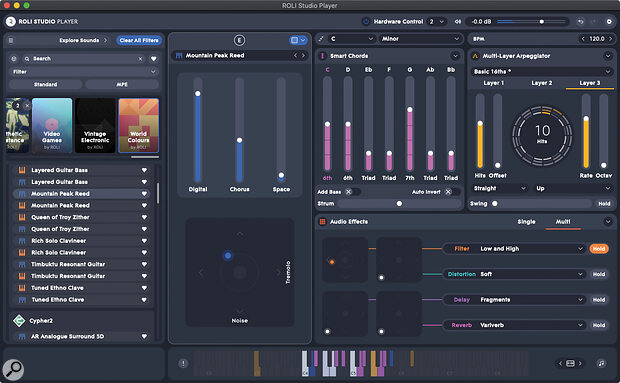Open the sound browser list menu icon

pyautogui.click(x=11, y=40)
